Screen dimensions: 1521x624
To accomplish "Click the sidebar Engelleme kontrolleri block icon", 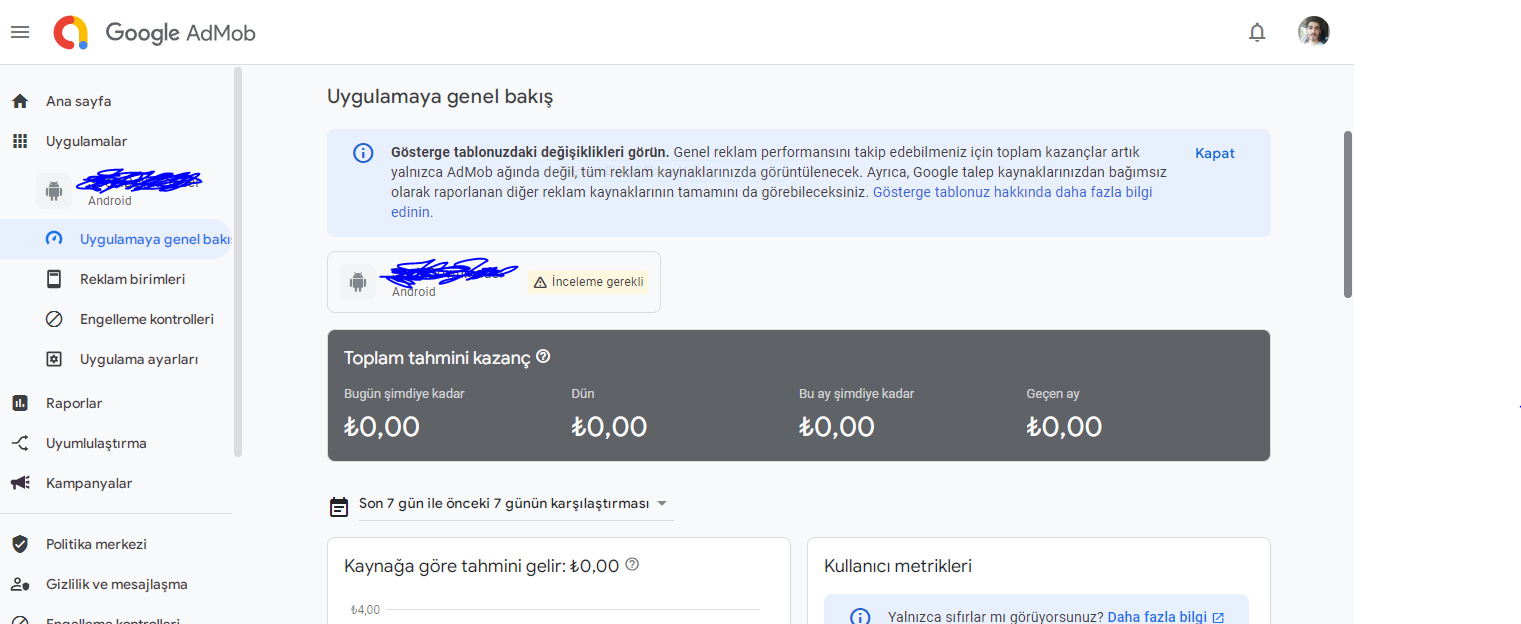I will coord(54,319).
